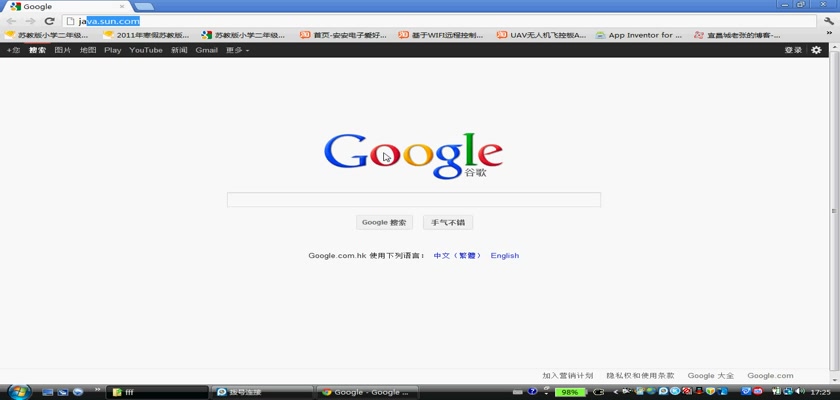The width and height of the screenshot is (840, 400).
Task: Open a new tab with the new-tab button
Action: 144,6
